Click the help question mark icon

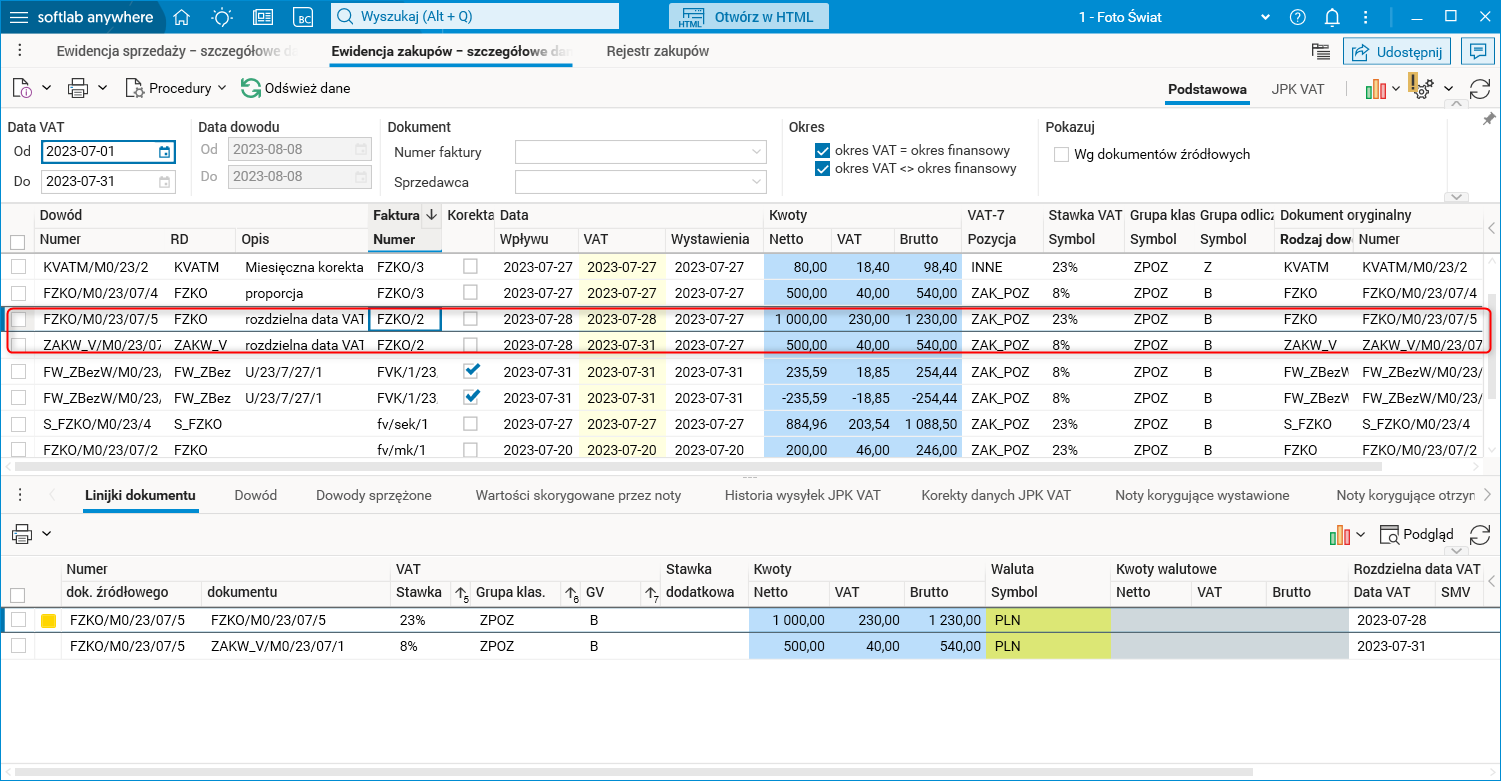pos(1298,17)
